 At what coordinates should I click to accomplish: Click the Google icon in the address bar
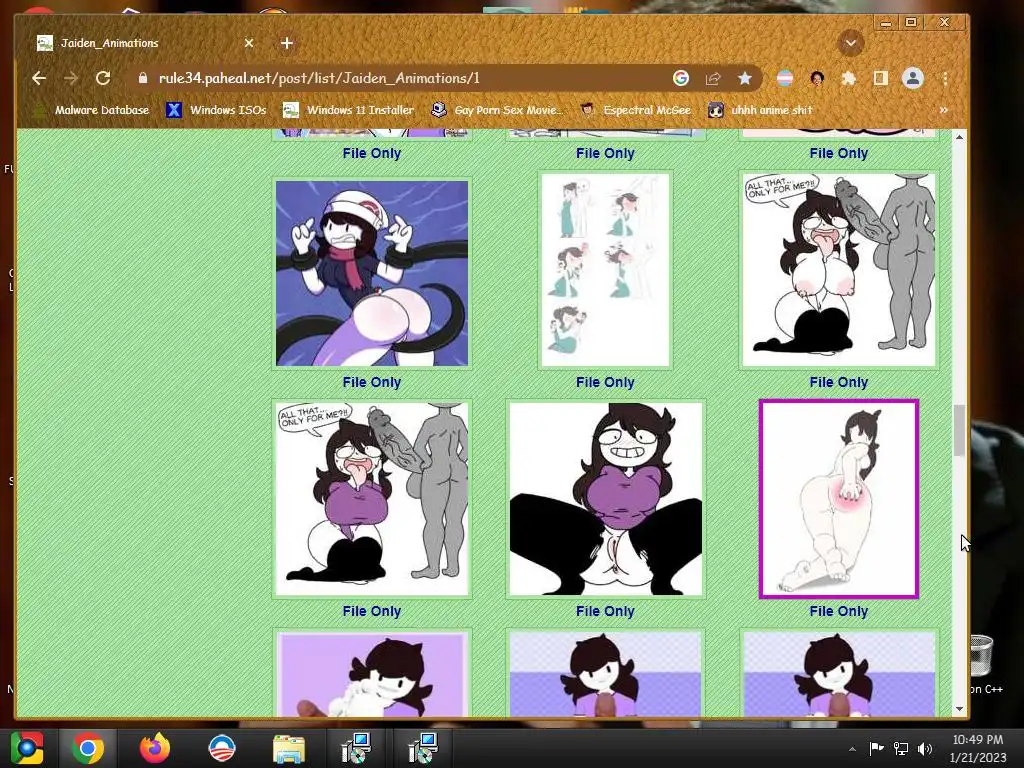[680, 78]
